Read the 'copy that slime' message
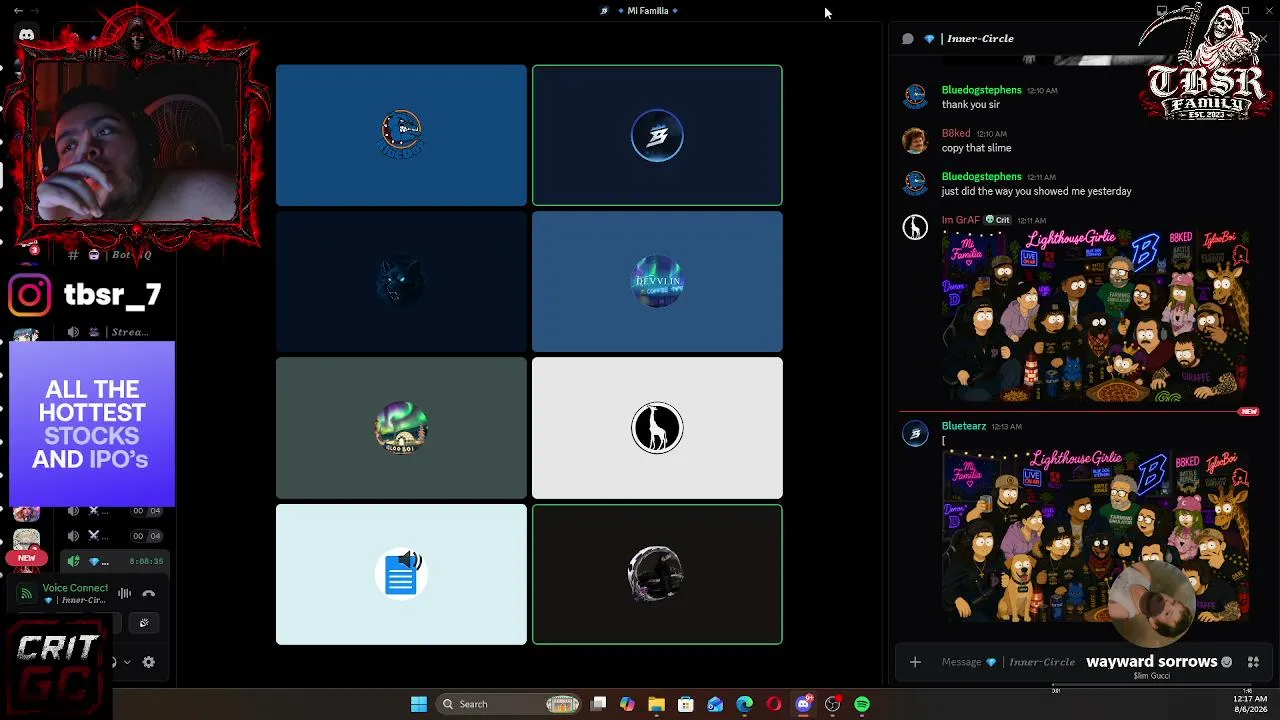The height and width of the screenshot is (720, 1280). pos(976,148)
